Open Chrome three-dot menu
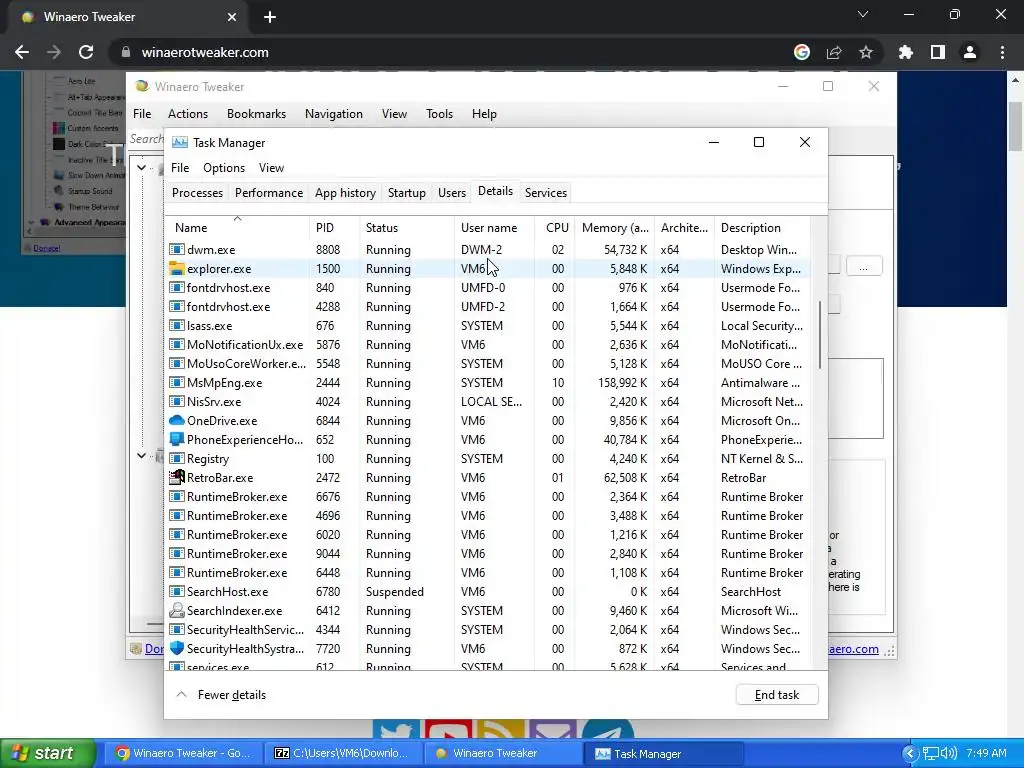This screenshot has width=1024, height=768. (1002, 52)
